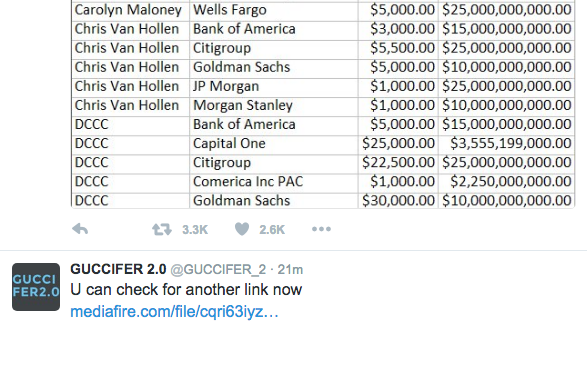Select the tweet text 'U can check for another link now'
Image resolution: width=587 pixels, height=375 pixels.
(x=186, y=290)
